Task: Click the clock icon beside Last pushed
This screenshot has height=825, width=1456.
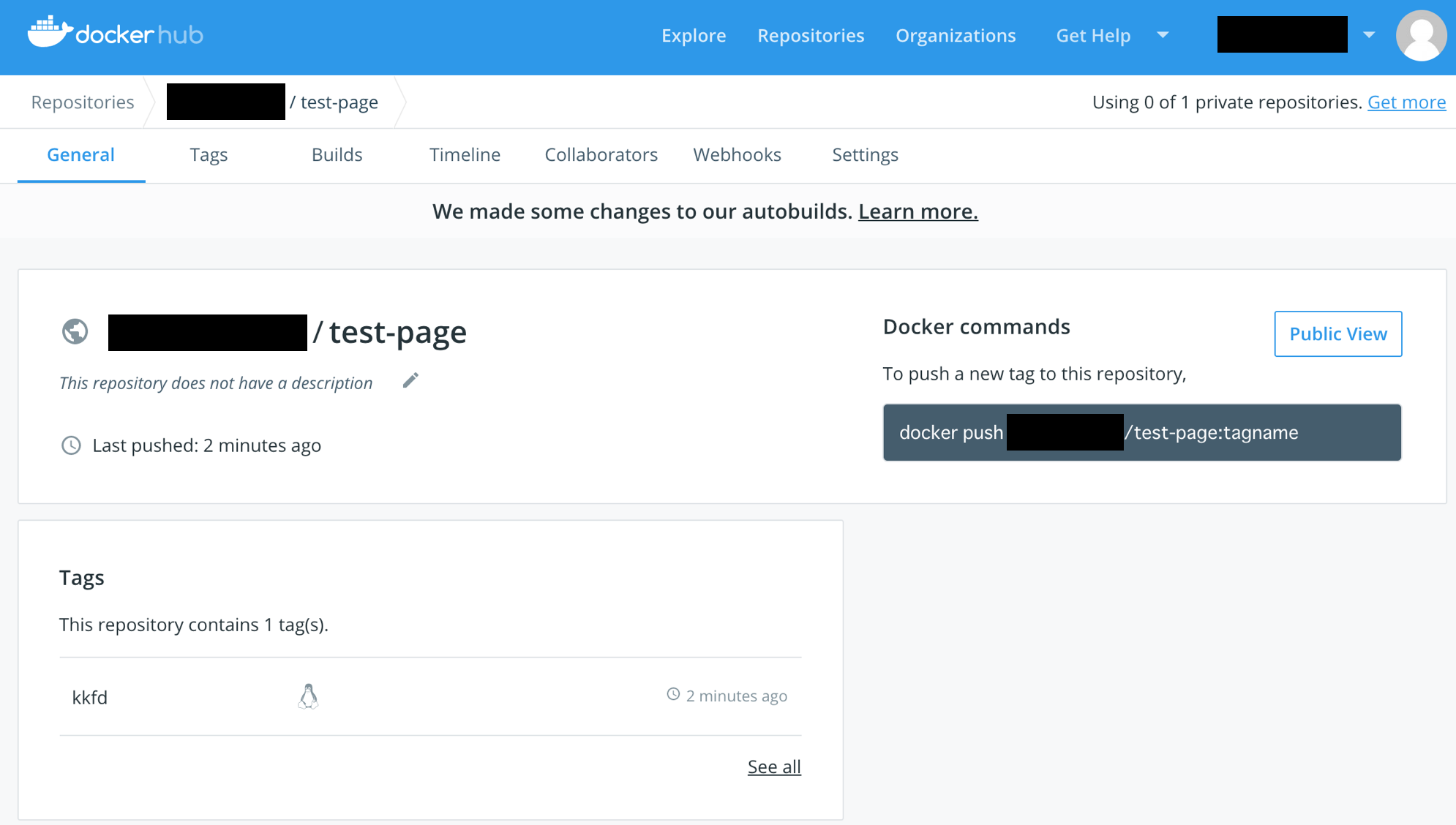Action: pyautogui.click(x=71, y=445)
